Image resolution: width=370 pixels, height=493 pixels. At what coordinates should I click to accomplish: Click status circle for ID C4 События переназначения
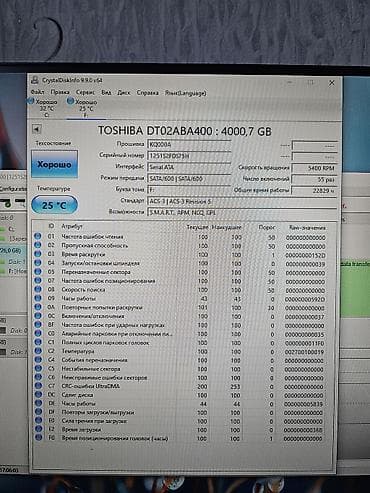click(38, 360)
